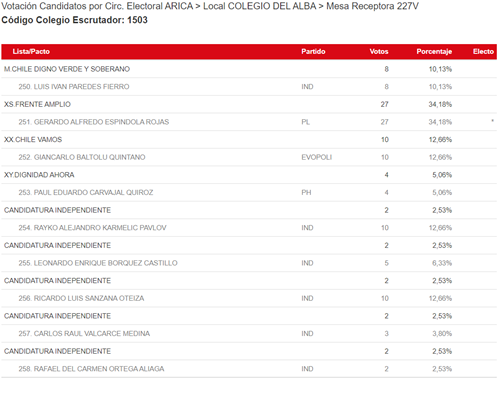The width and height of the screenshot is (501, 394).
Task: Click the Porcentaje column header
Action: tap(434, 52)
